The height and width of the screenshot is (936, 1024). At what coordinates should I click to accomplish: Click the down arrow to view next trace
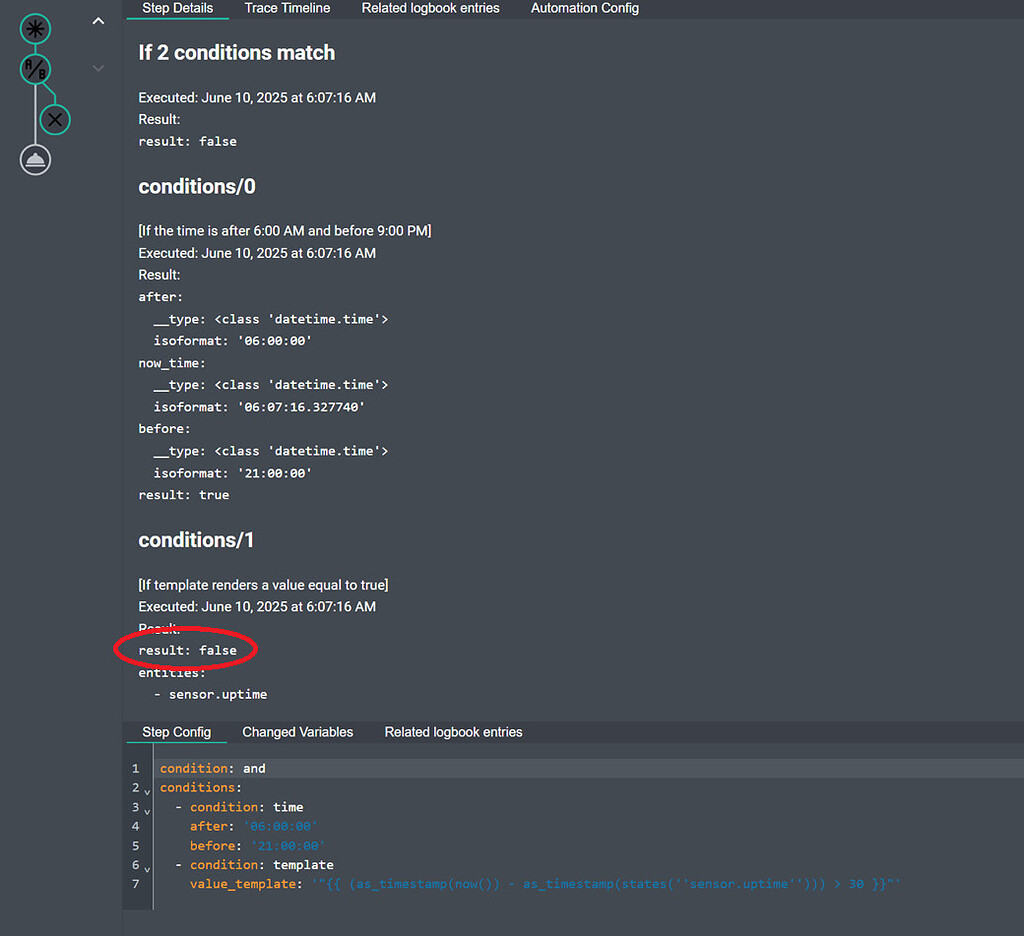click(x=97, y=68)
